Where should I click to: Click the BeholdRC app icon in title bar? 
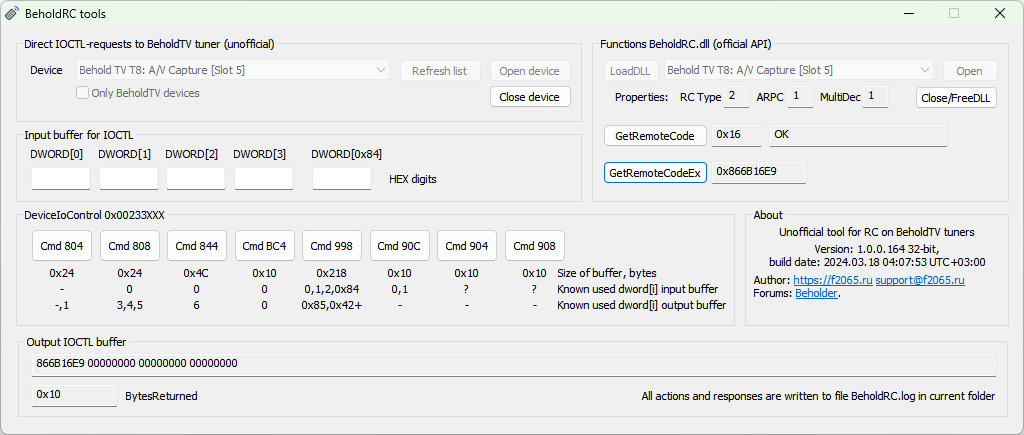coord(12,14)
